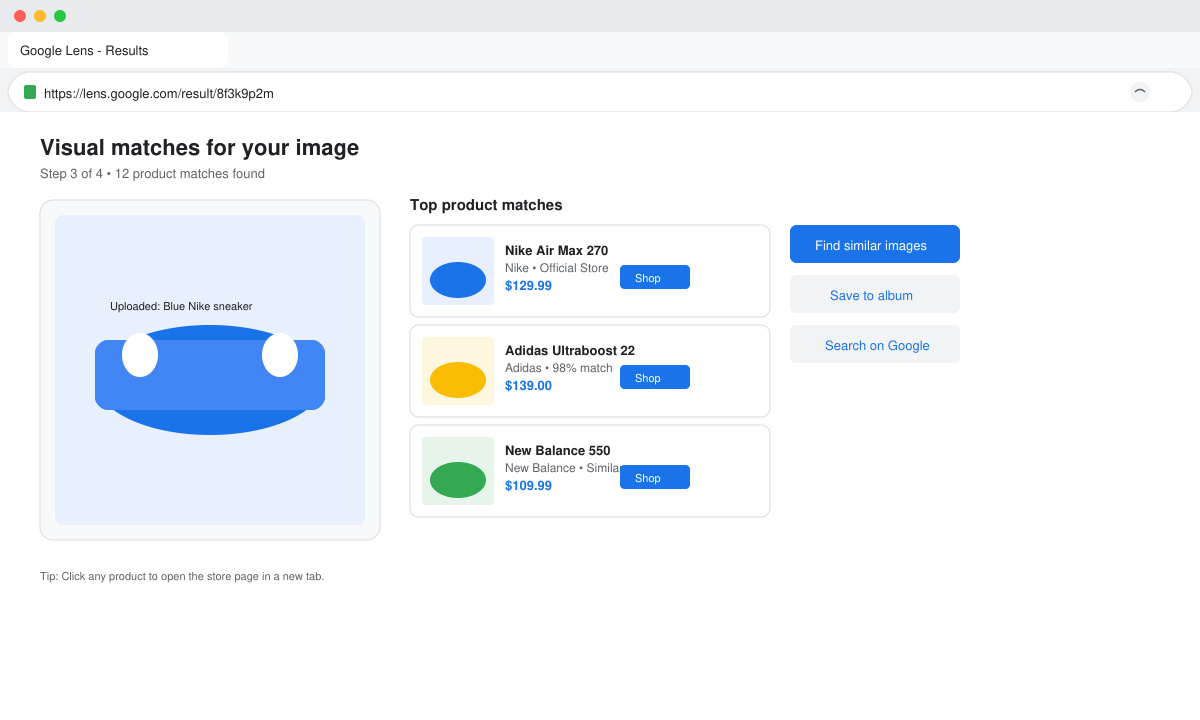The height and width of the screenshot is (720, 1200).
Task: Click the 'Visual matches for your image' heading
Action: coord(199,147)
